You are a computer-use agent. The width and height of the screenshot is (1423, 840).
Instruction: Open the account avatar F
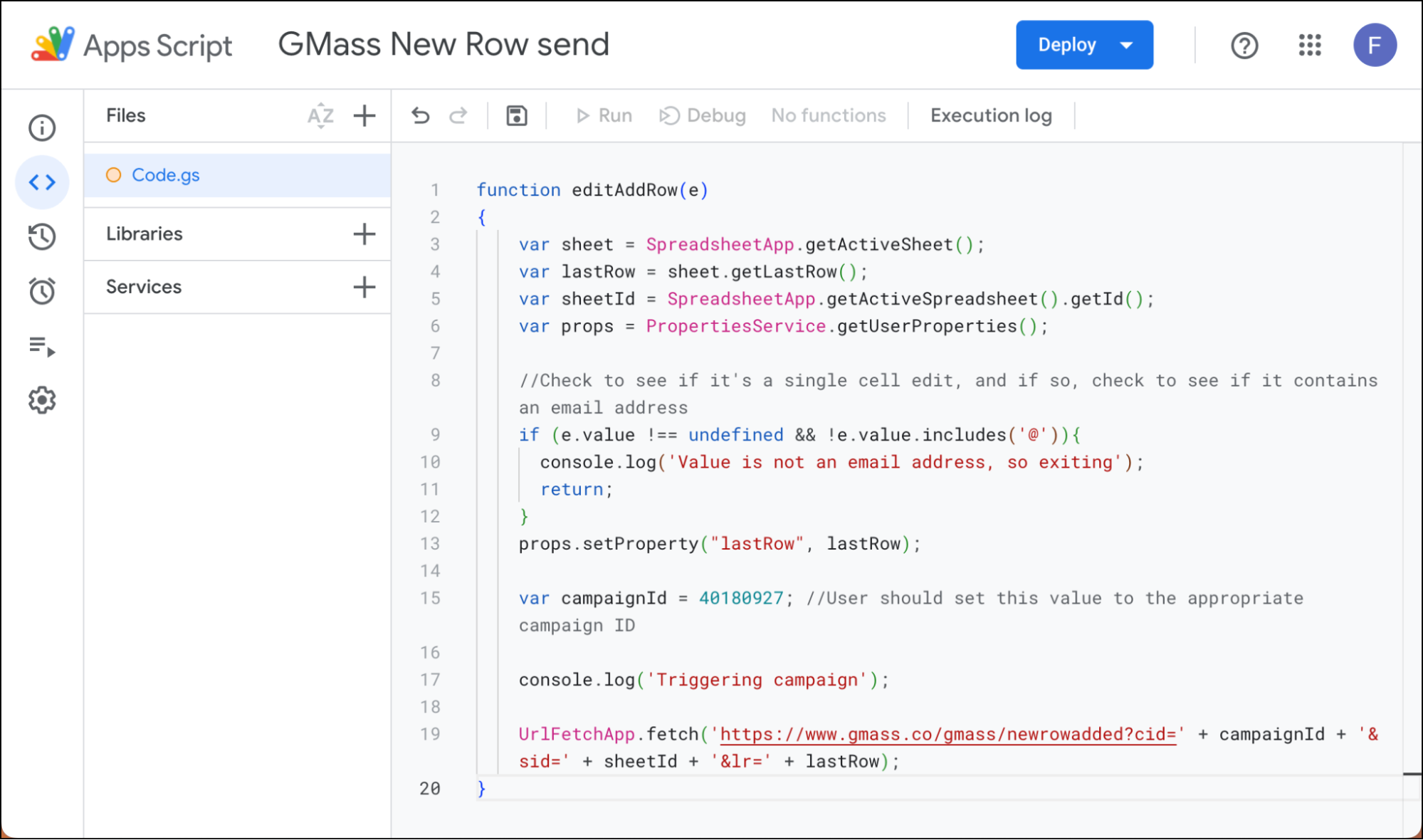point(1375,45)
